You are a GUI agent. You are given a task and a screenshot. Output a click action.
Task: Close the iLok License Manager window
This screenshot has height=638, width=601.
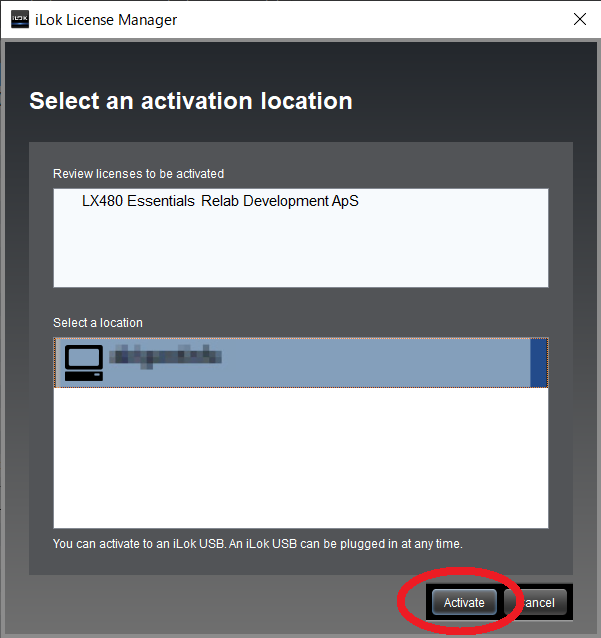[x=579, y=19]
